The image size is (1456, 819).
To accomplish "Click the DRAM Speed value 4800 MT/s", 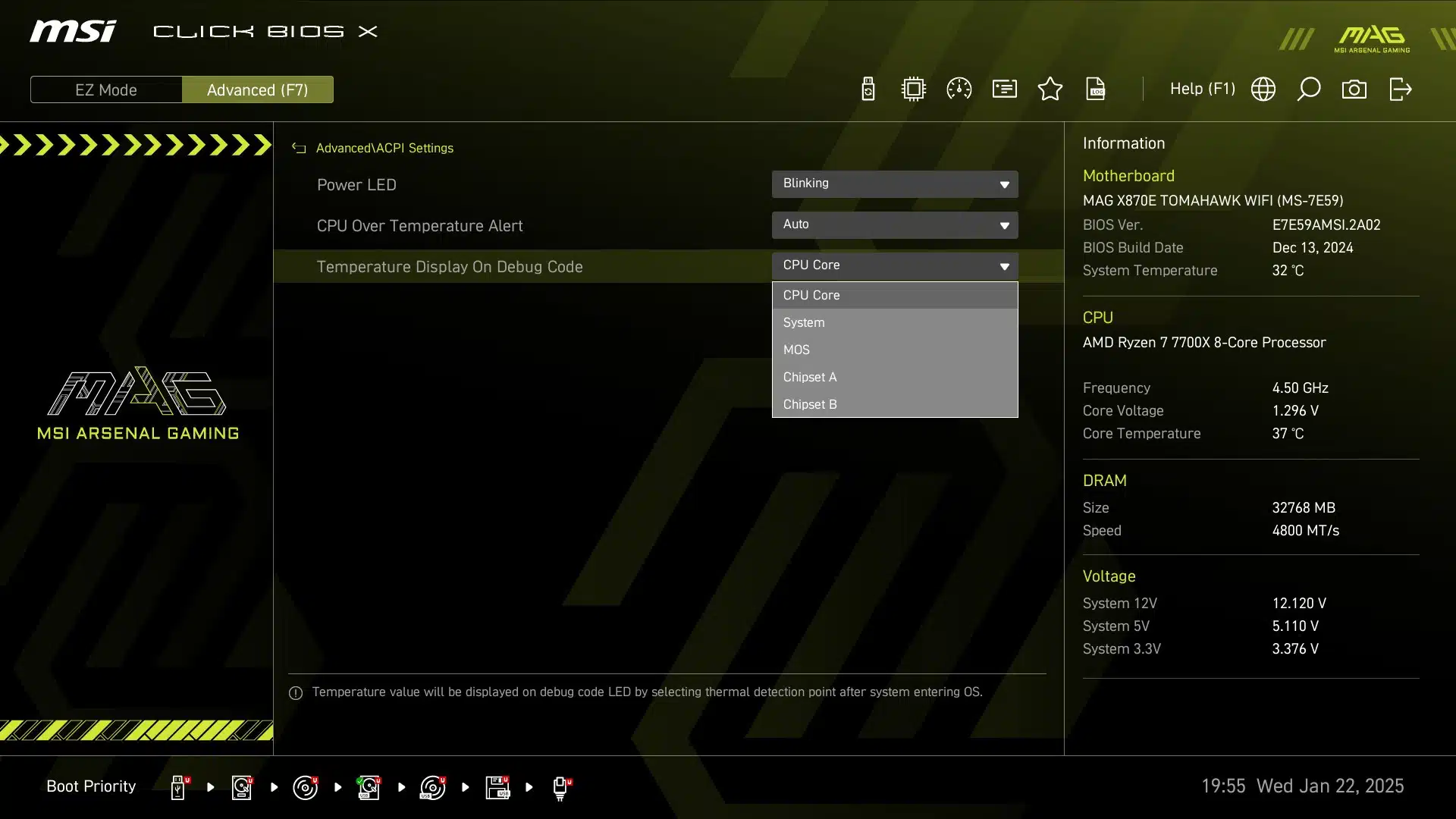I will (x=1305, y=531).
